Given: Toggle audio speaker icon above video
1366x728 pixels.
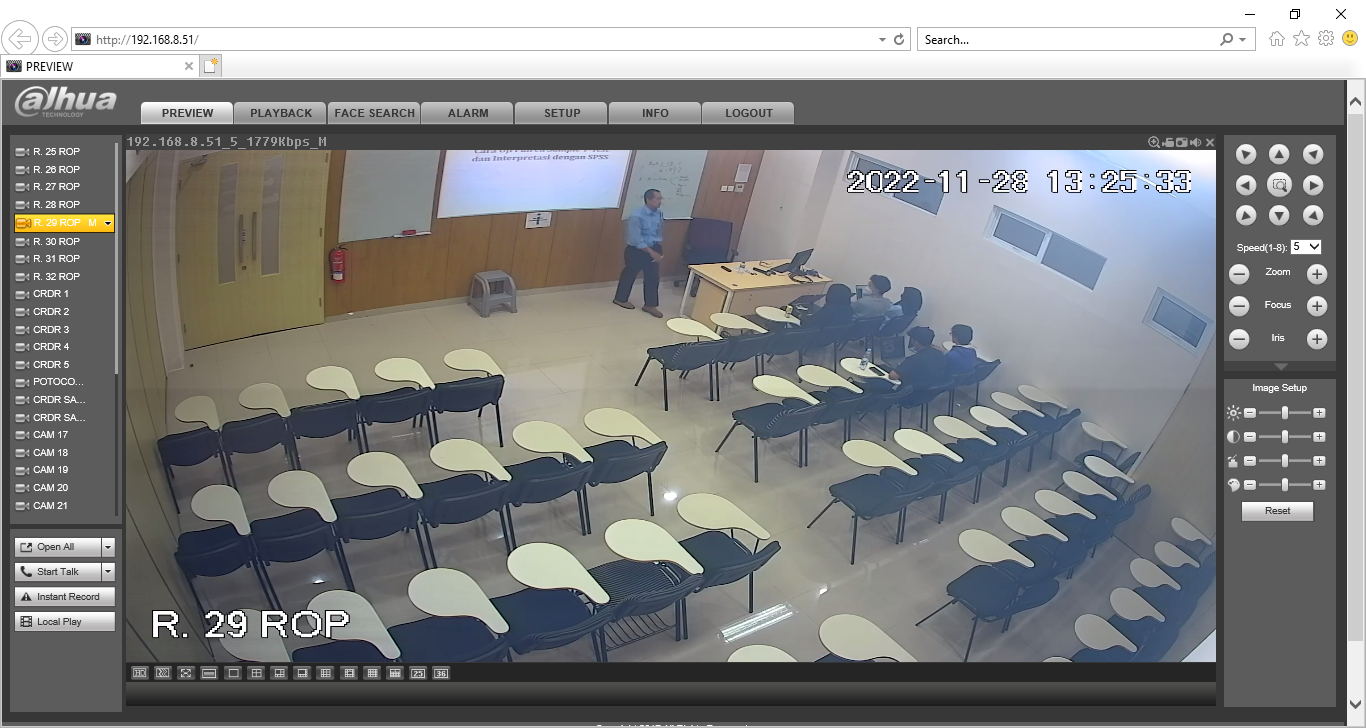Looking at the screenshot, I should pyautogui.click(x=1196, y=142).
